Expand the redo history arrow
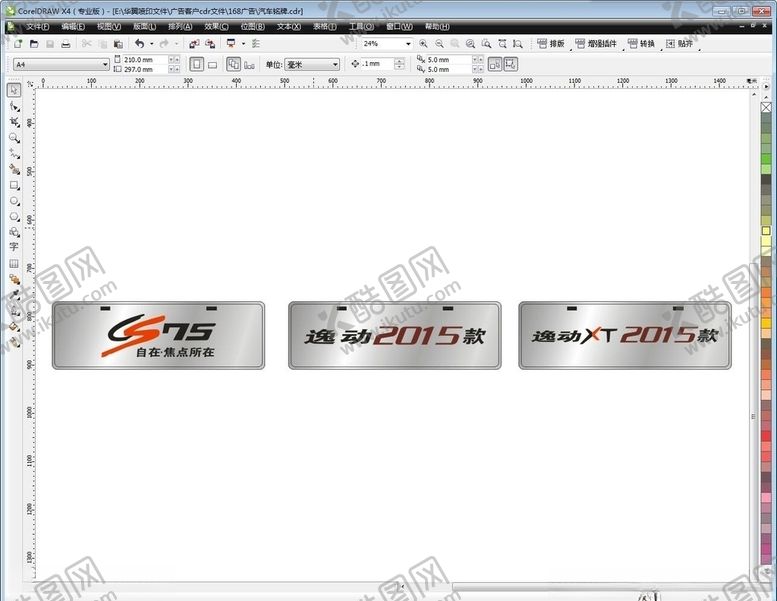777x601 pixels. [176, 44]
